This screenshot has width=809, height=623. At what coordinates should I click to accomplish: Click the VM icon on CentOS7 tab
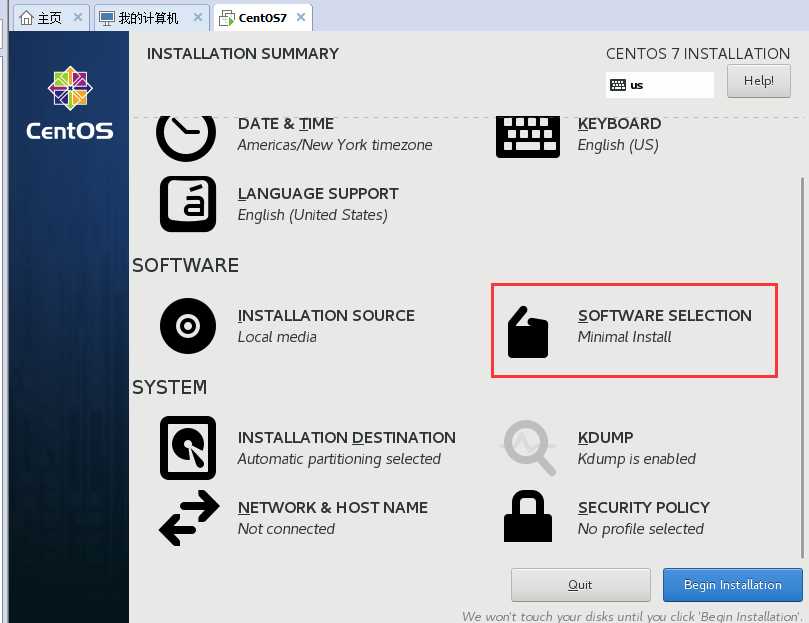[x=226, y=18]
